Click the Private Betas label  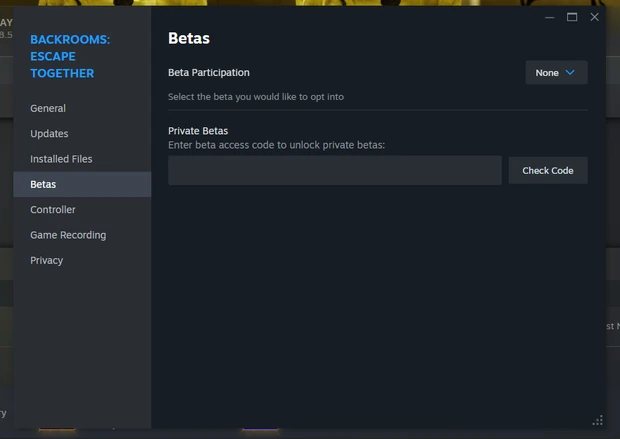pyautogui.click(x=198, y=131)
